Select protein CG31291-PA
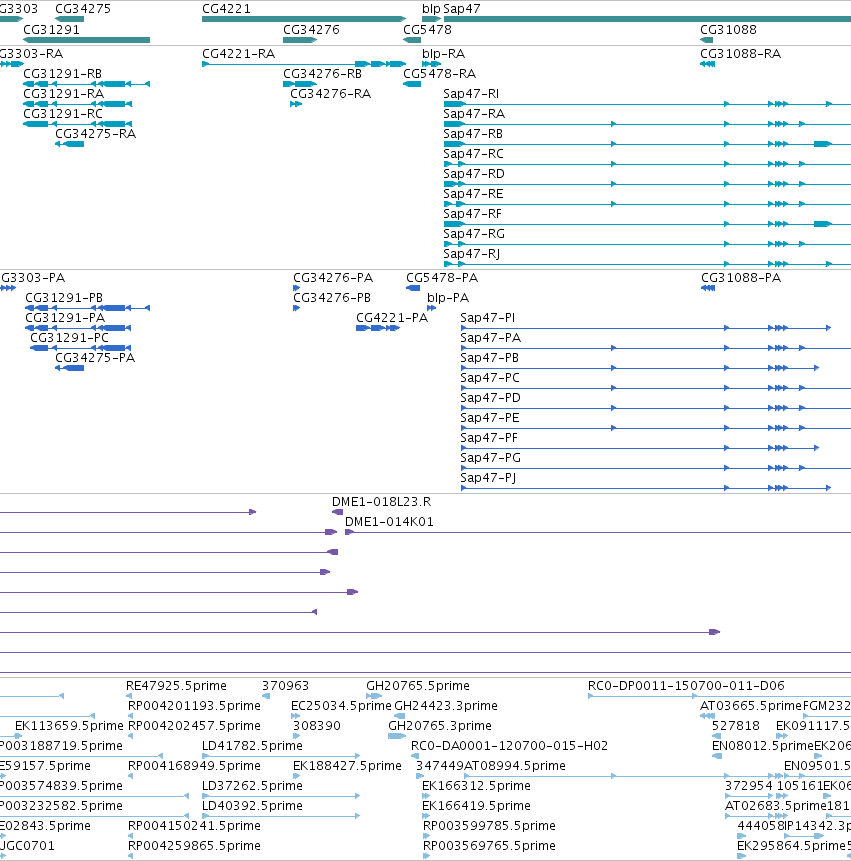851x861 pixels. (78, 328)
